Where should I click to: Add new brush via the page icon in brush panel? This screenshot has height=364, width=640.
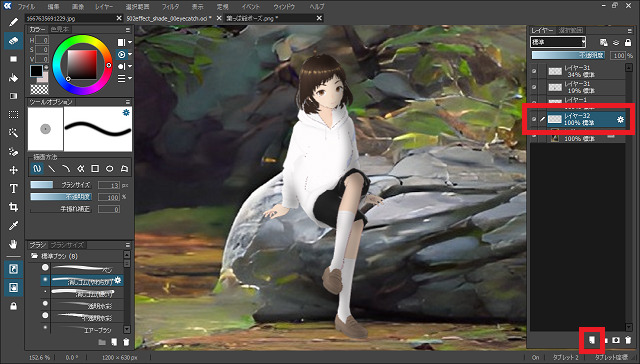point(114,342)
